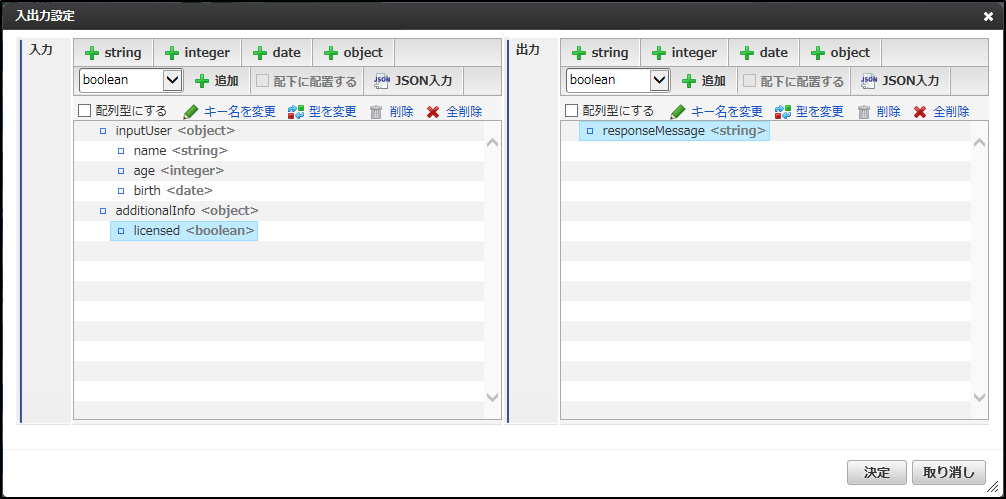1006x499 pixels.
Task: Select the birth <date> node
Action: (164, 190)
